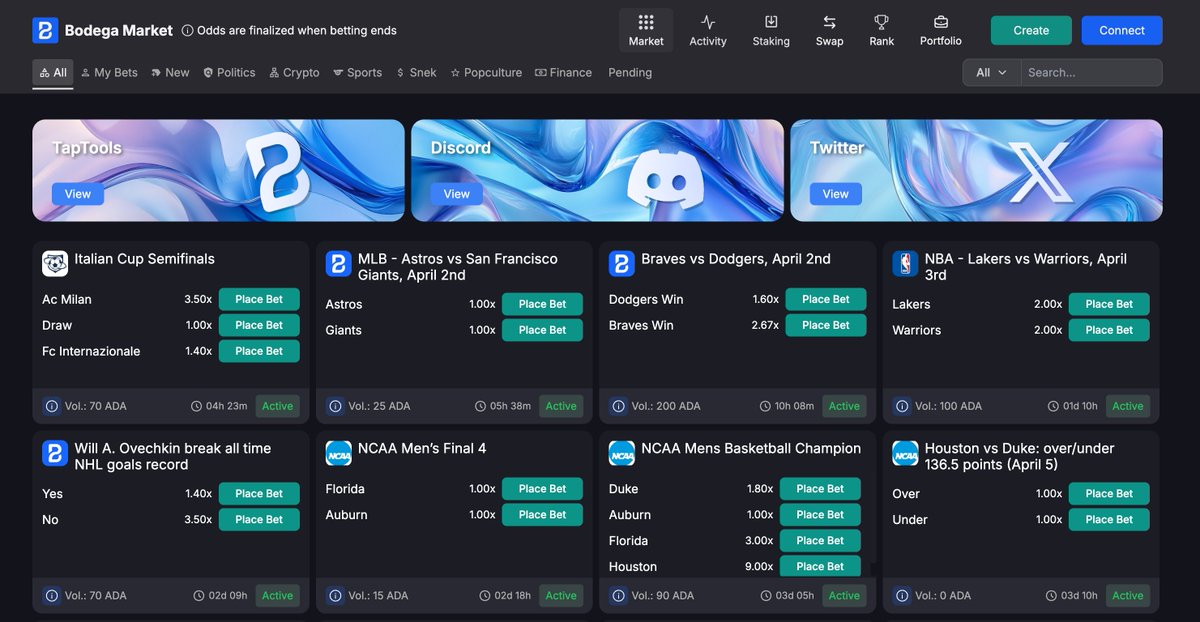Switch to the My Bets tab

point(109,73)
